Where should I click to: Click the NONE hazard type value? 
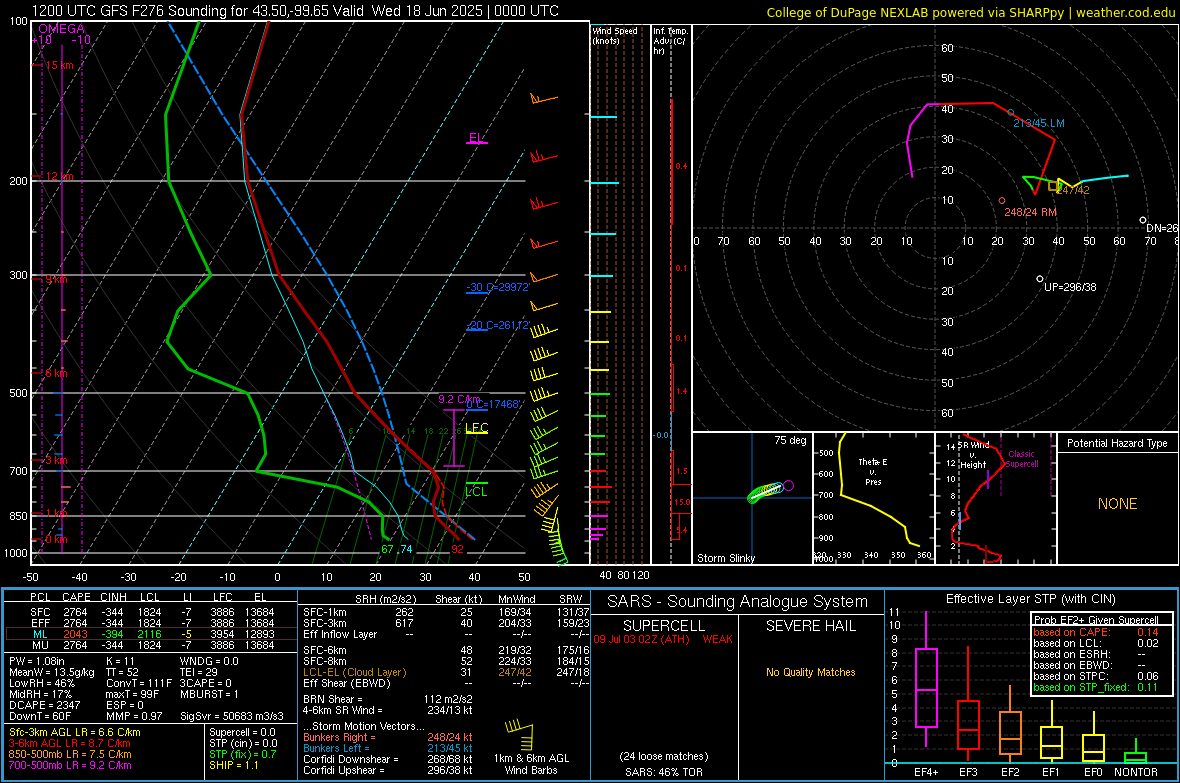click(1117, 504)
